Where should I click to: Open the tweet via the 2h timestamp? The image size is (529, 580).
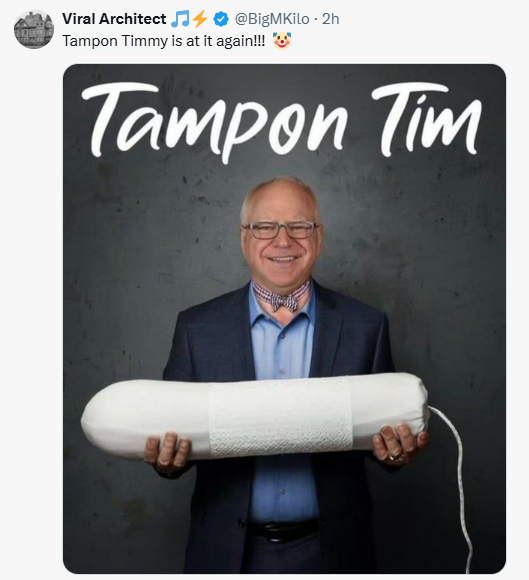(330, 19)
